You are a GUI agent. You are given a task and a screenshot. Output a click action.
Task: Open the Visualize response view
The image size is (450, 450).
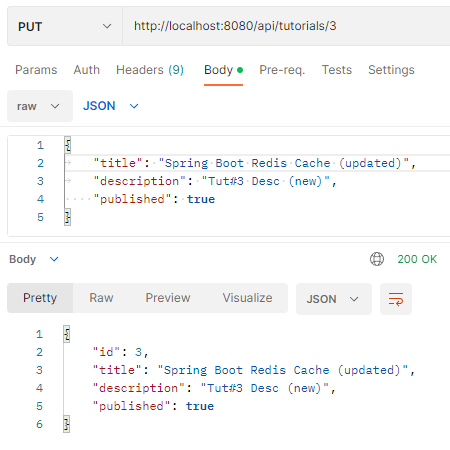[x=247, y=298]
